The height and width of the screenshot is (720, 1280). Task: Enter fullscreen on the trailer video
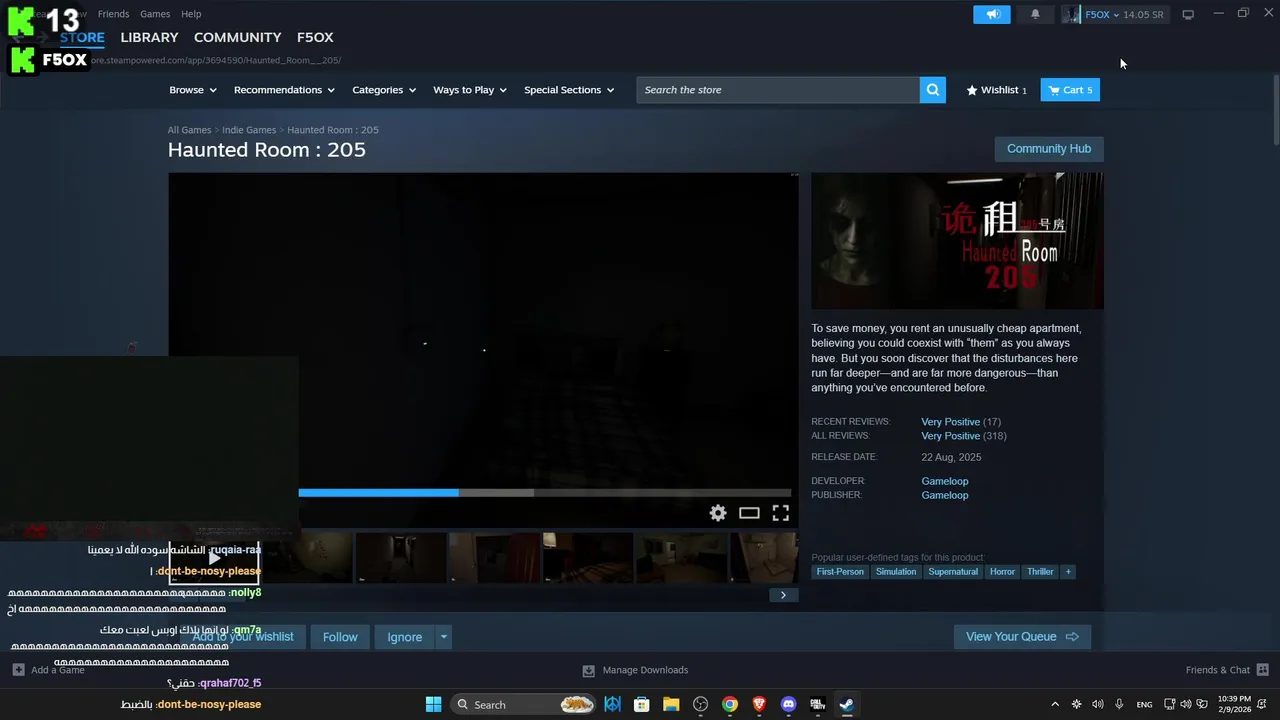(781, 513)
